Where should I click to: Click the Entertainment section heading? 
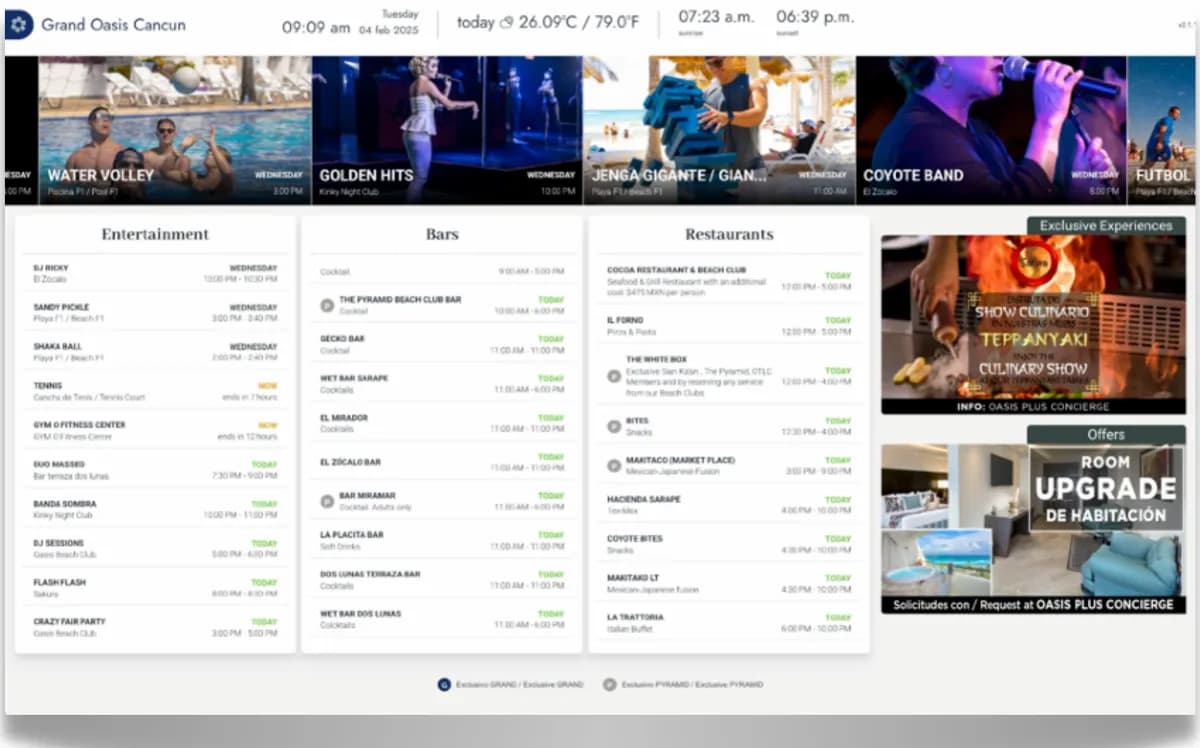coord(155,234)
